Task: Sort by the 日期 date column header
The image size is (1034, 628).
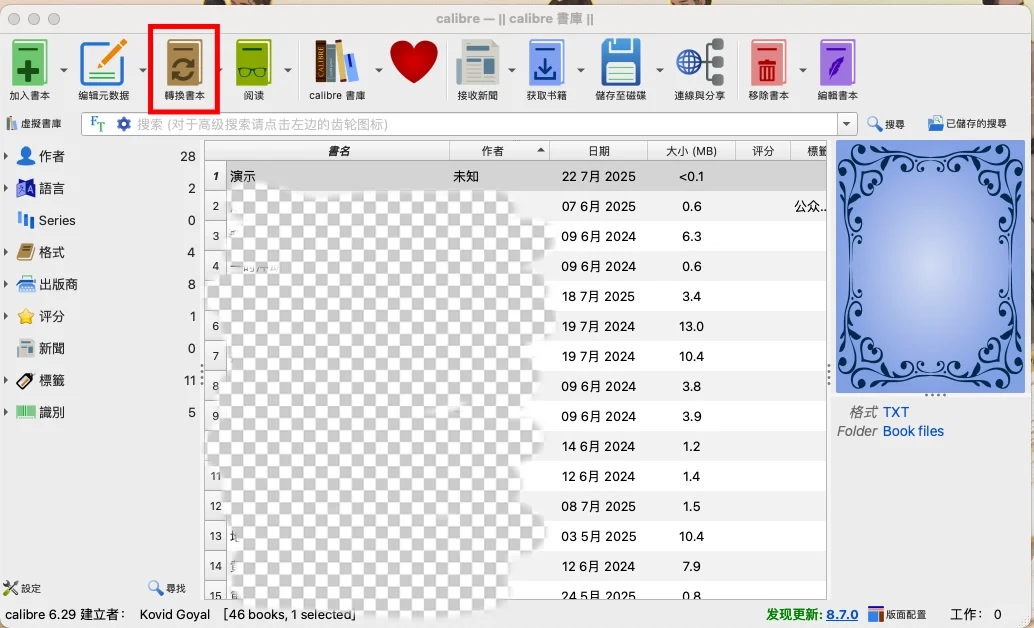Action: [x=599, y=151]
